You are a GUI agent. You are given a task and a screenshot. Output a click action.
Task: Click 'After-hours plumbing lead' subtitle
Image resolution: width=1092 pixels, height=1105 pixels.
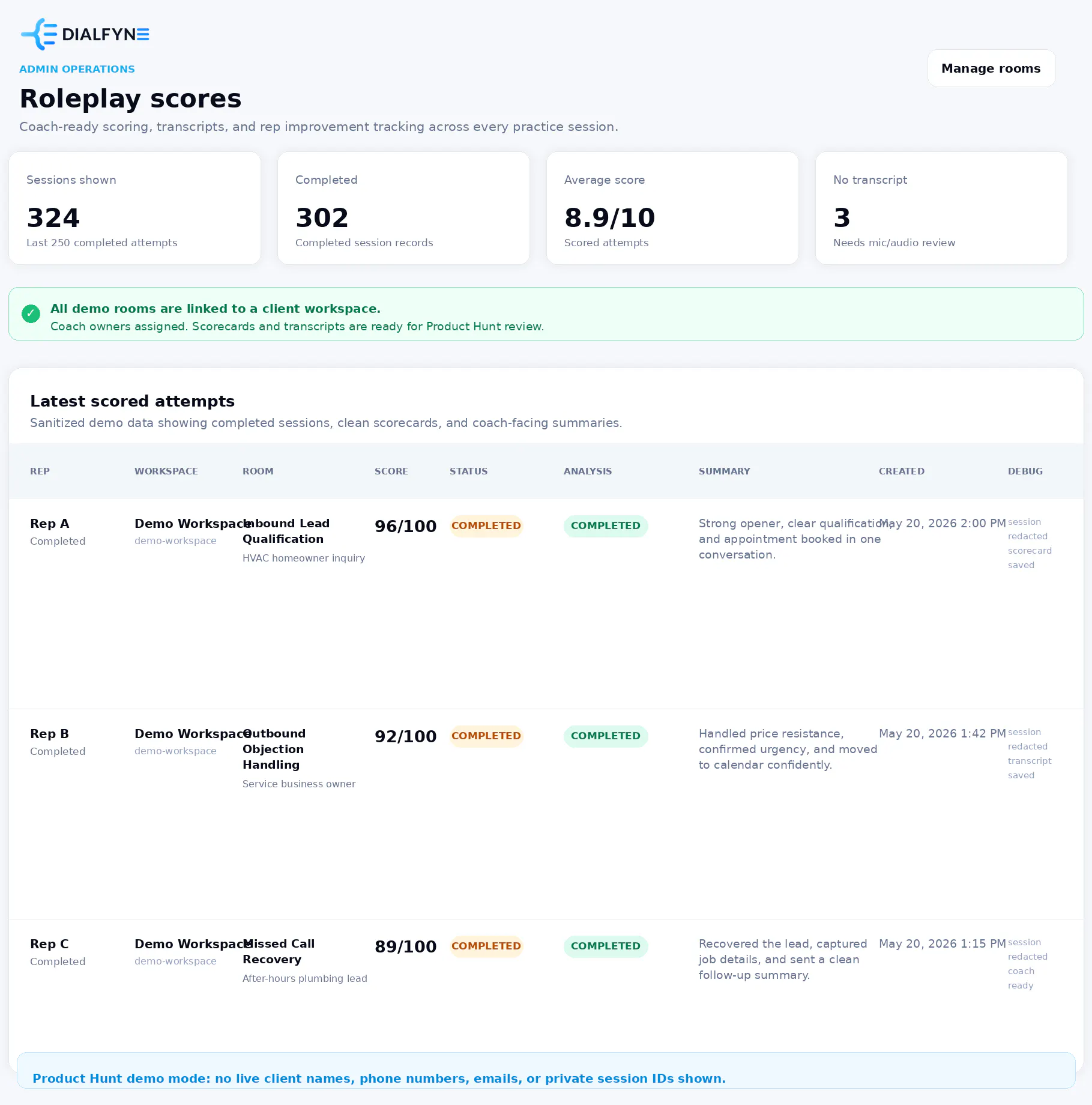pos(305,979)
